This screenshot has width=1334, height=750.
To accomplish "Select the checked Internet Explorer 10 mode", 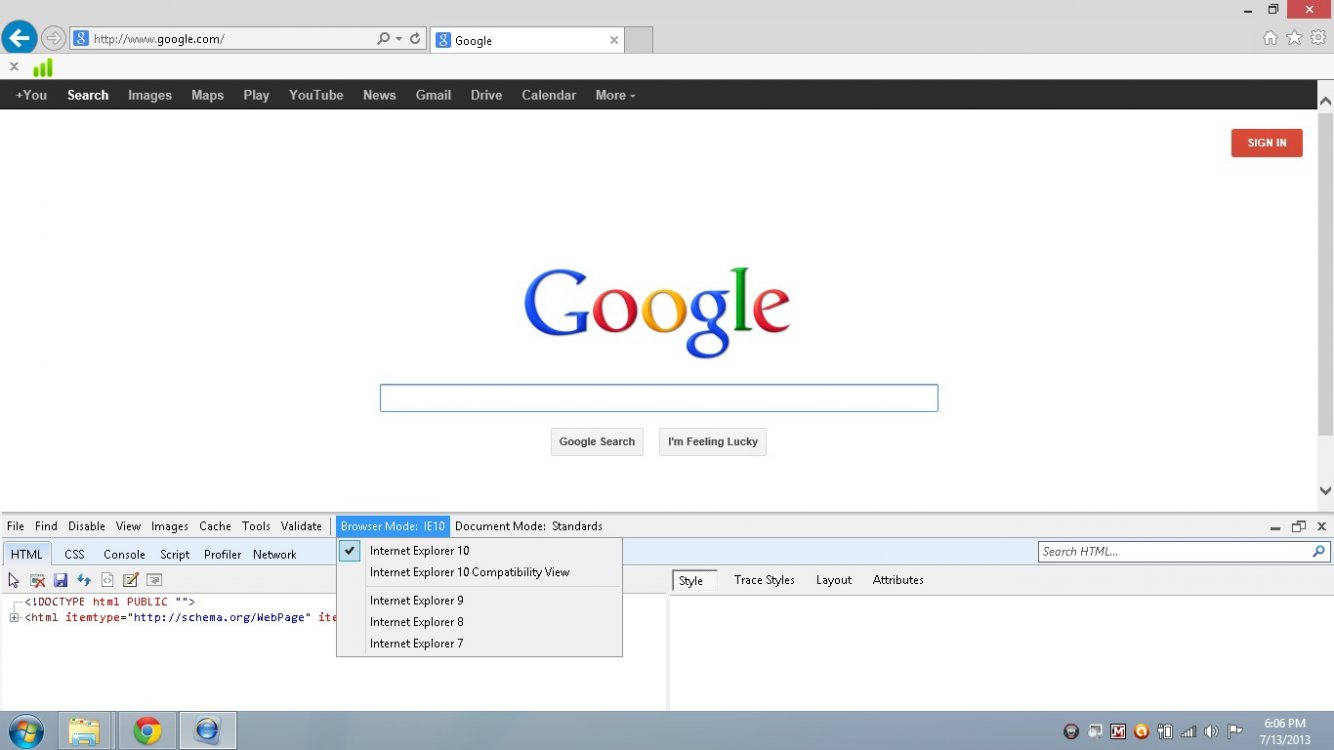I will (x=479, y=551).
